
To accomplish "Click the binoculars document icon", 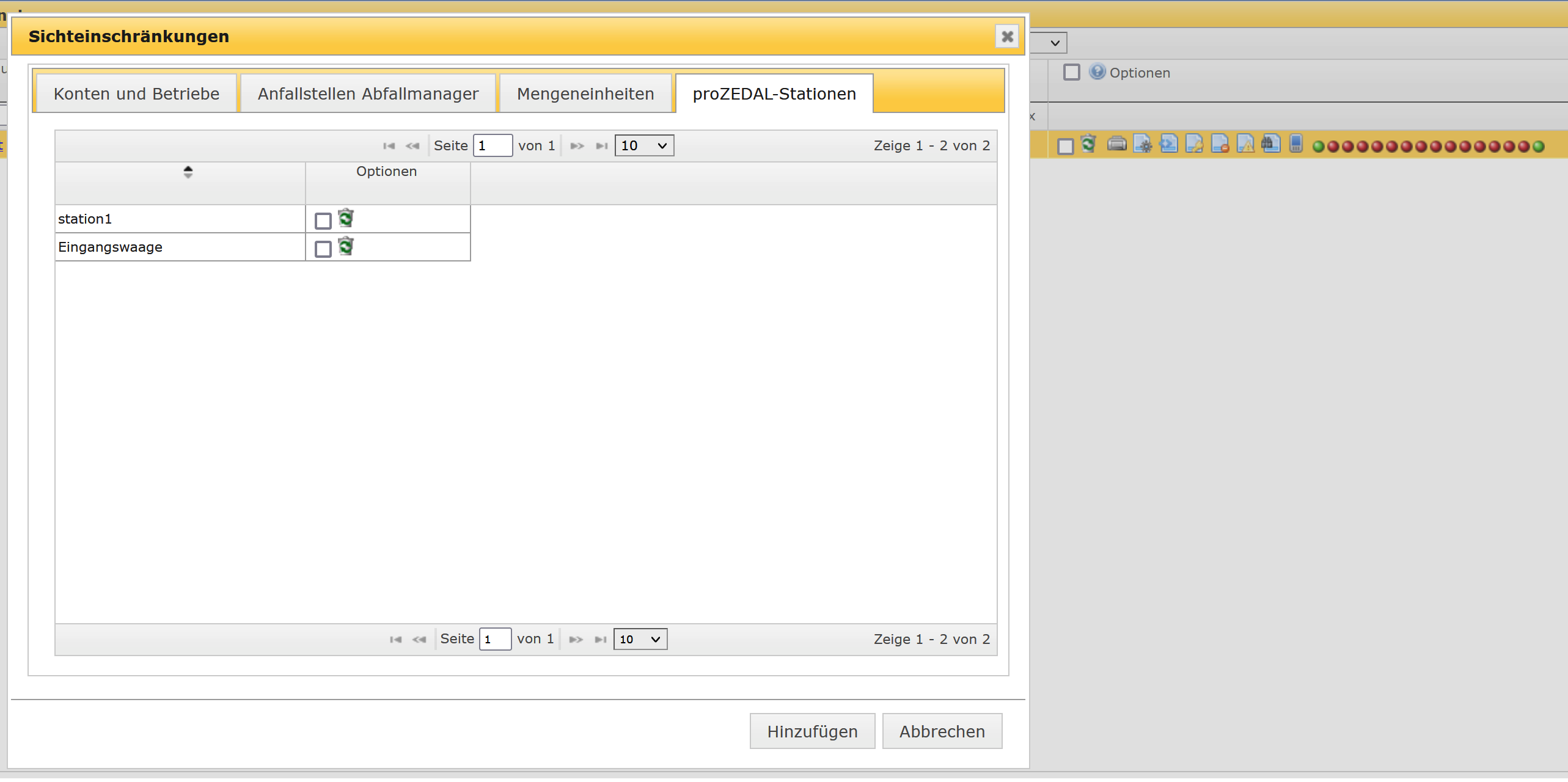I will tap(1270, 144).
